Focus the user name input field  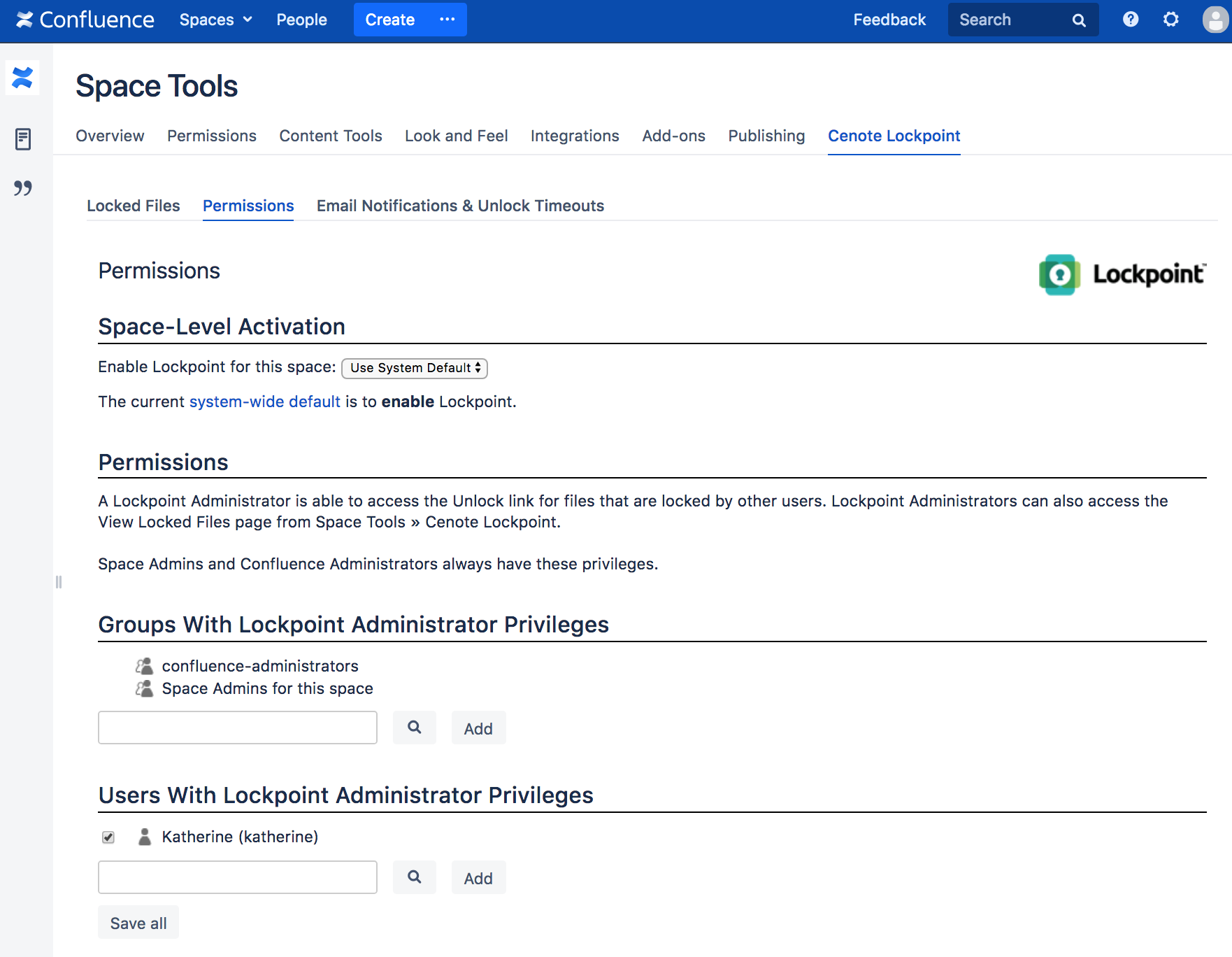click(238, 877)
